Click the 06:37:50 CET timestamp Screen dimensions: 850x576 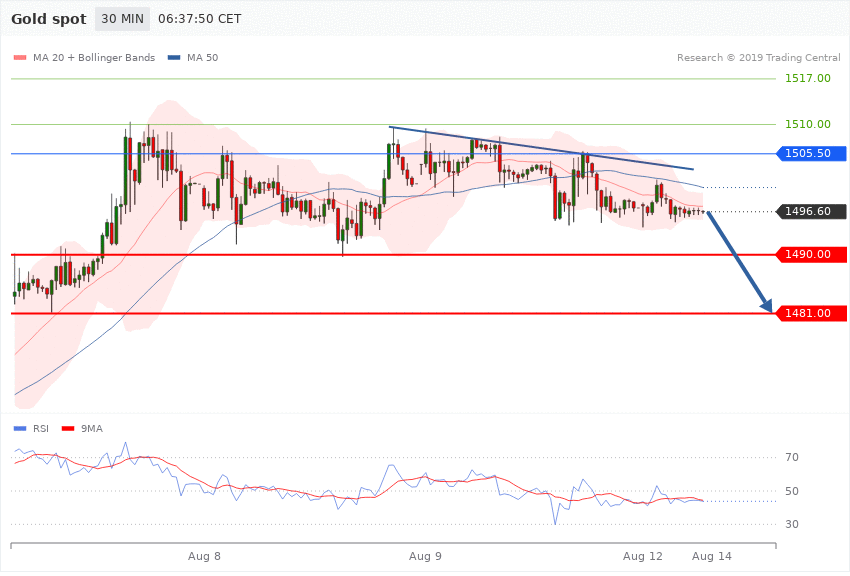199,19
